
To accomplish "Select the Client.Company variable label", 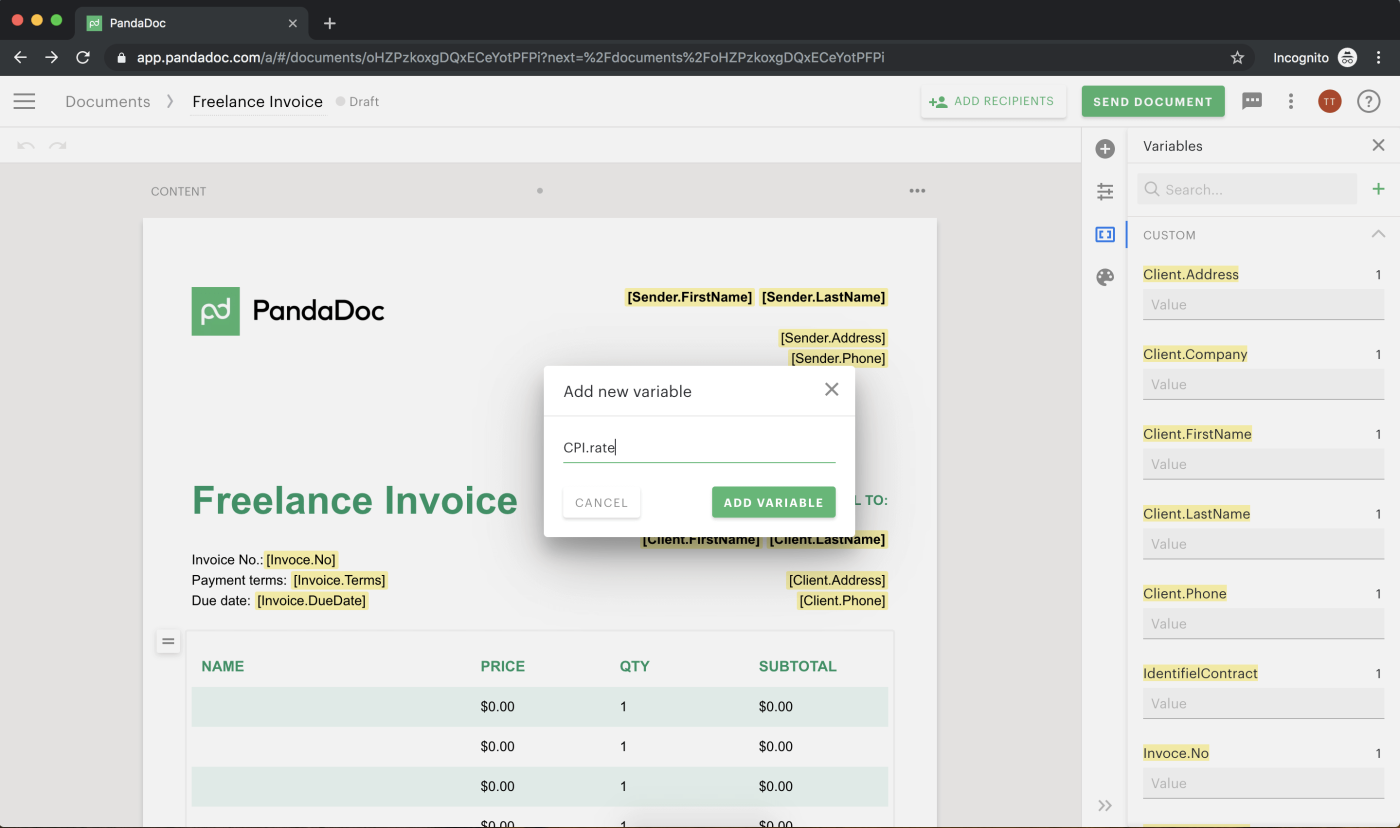I will (1195, 354).
